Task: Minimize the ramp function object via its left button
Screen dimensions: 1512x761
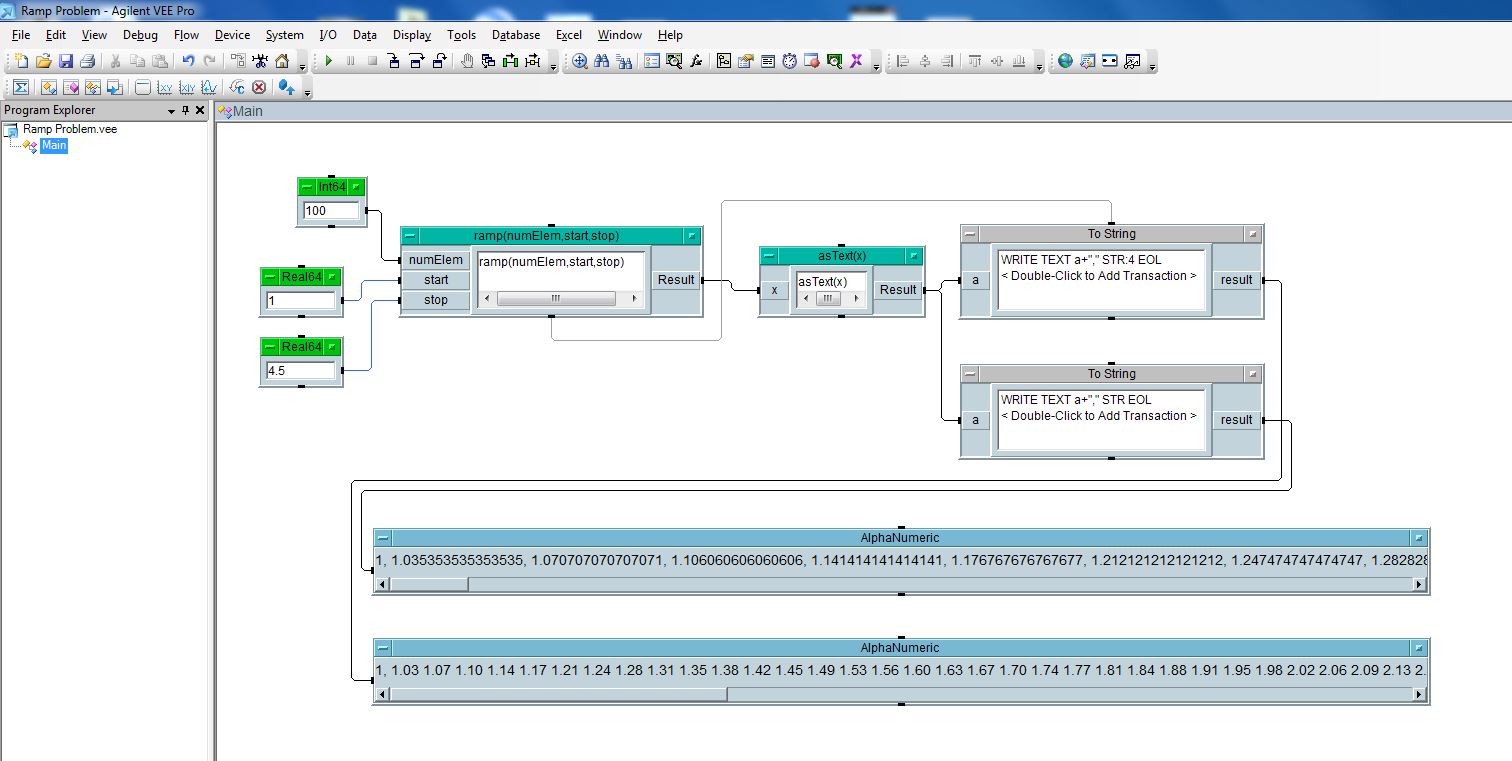Action: click(x=410, y=236)
